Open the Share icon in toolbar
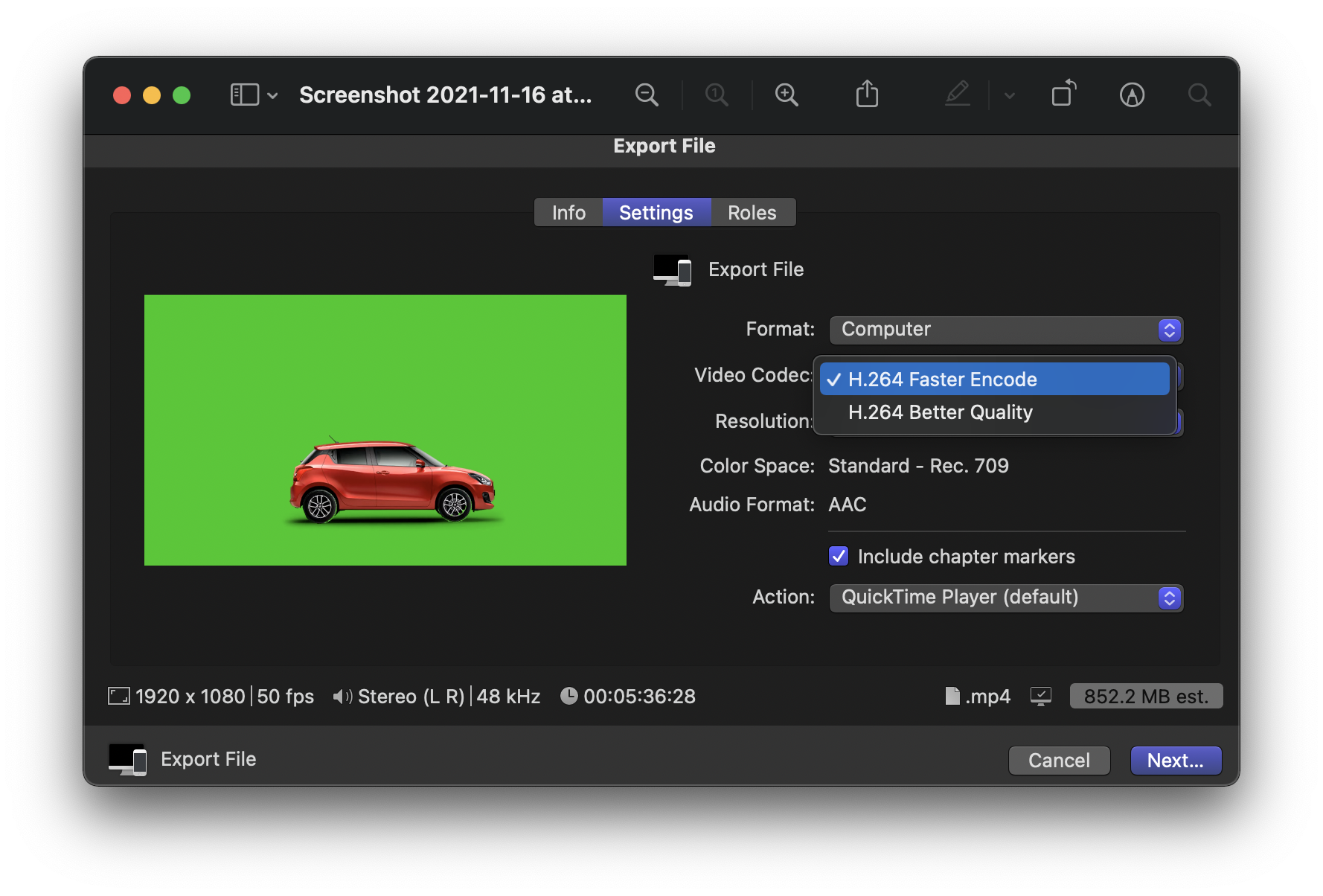 pos(867,95)
